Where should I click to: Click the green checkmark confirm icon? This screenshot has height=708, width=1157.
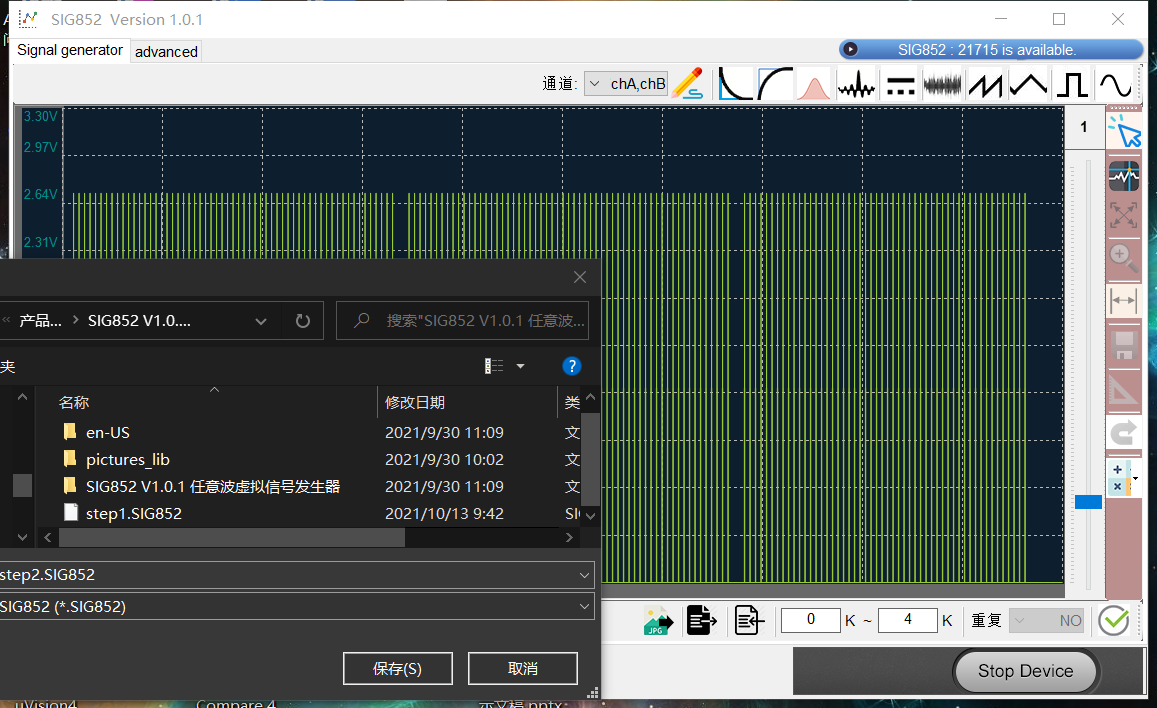[x=1113, y=621]
